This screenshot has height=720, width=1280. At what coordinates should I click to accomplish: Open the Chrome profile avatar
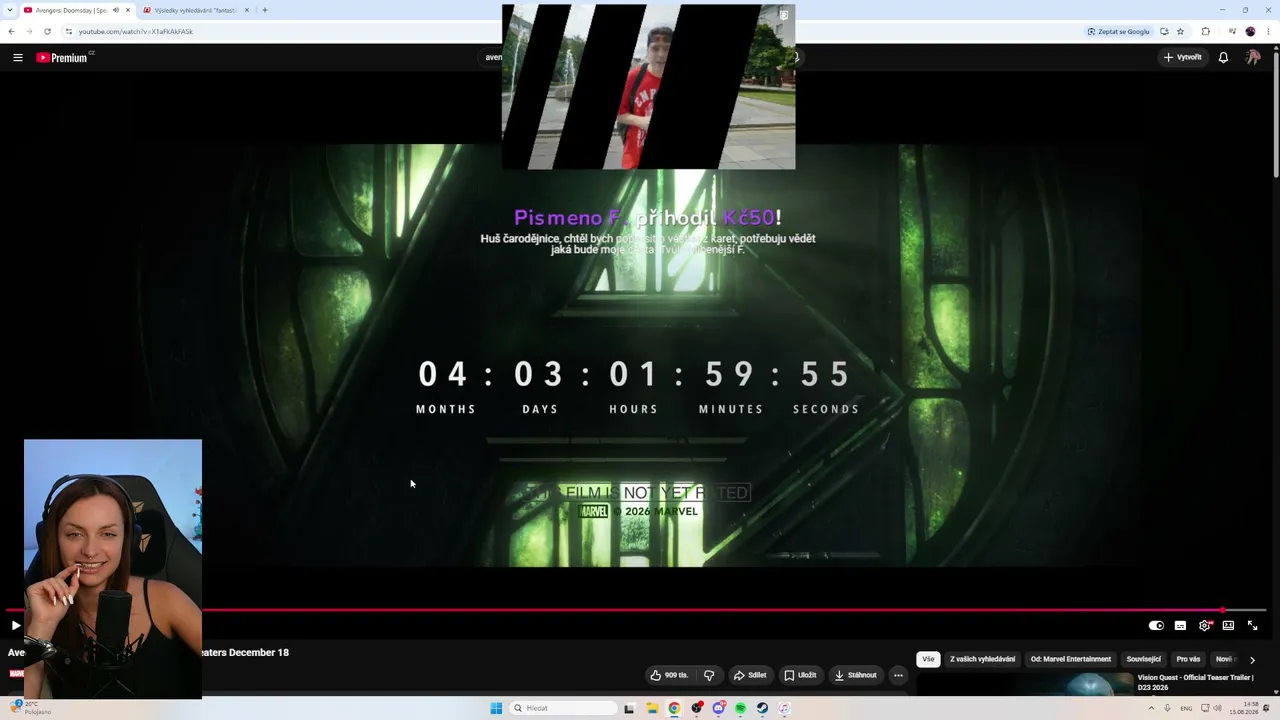[x=1250, y=31]
